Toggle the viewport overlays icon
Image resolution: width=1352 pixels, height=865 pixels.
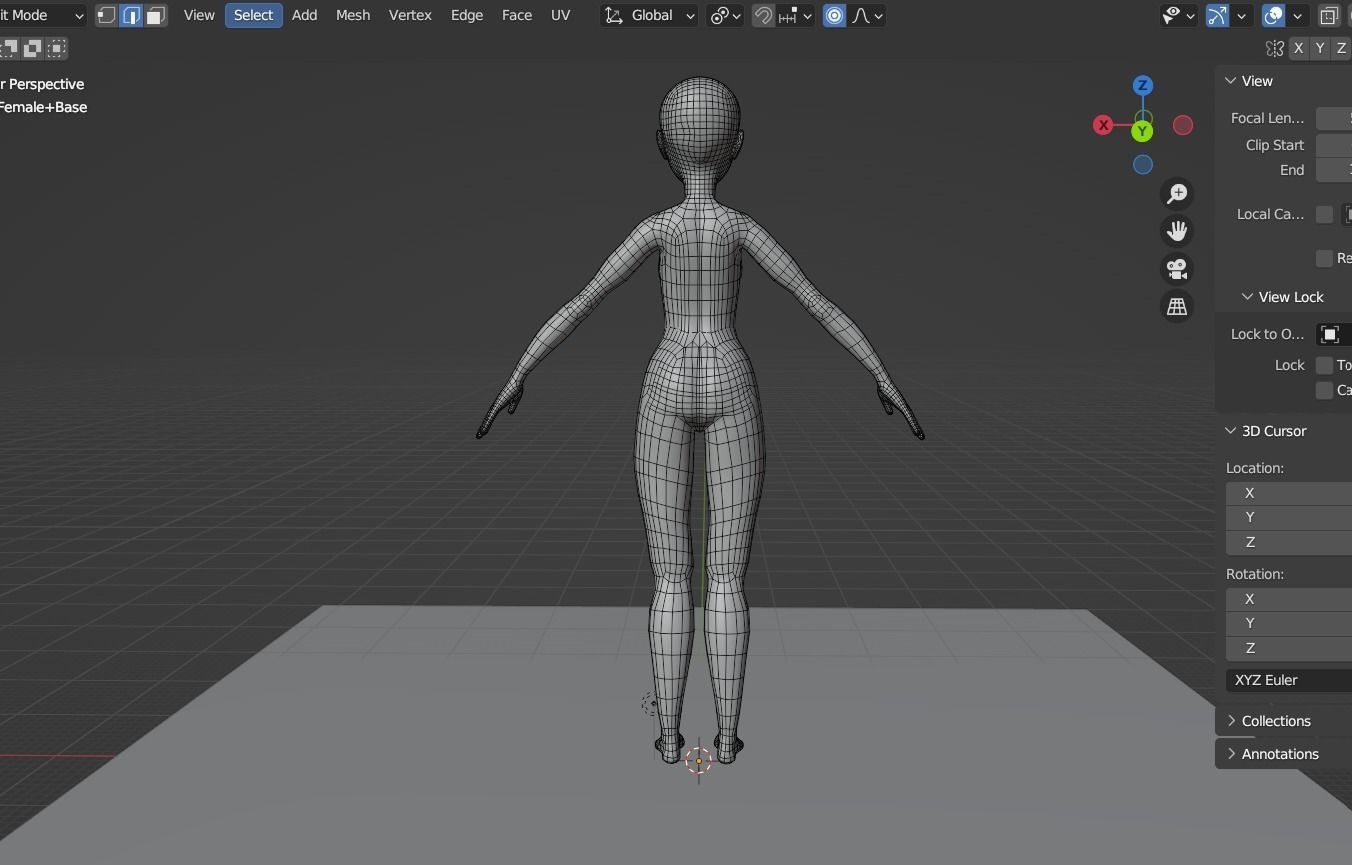(x=1273, y=15)
